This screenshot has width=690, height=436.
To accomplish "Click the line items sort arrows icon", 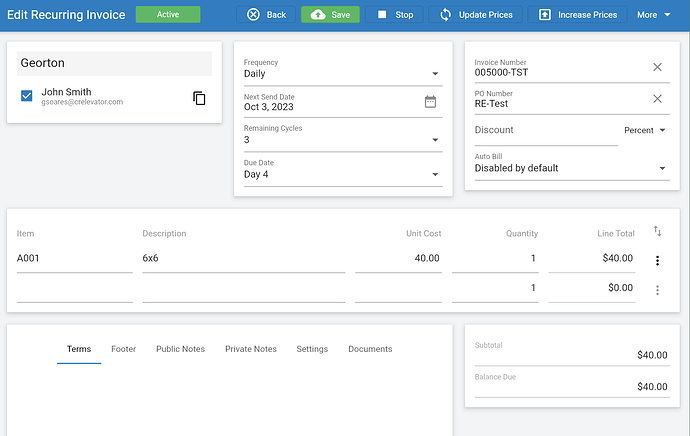I will coord(657,231).
